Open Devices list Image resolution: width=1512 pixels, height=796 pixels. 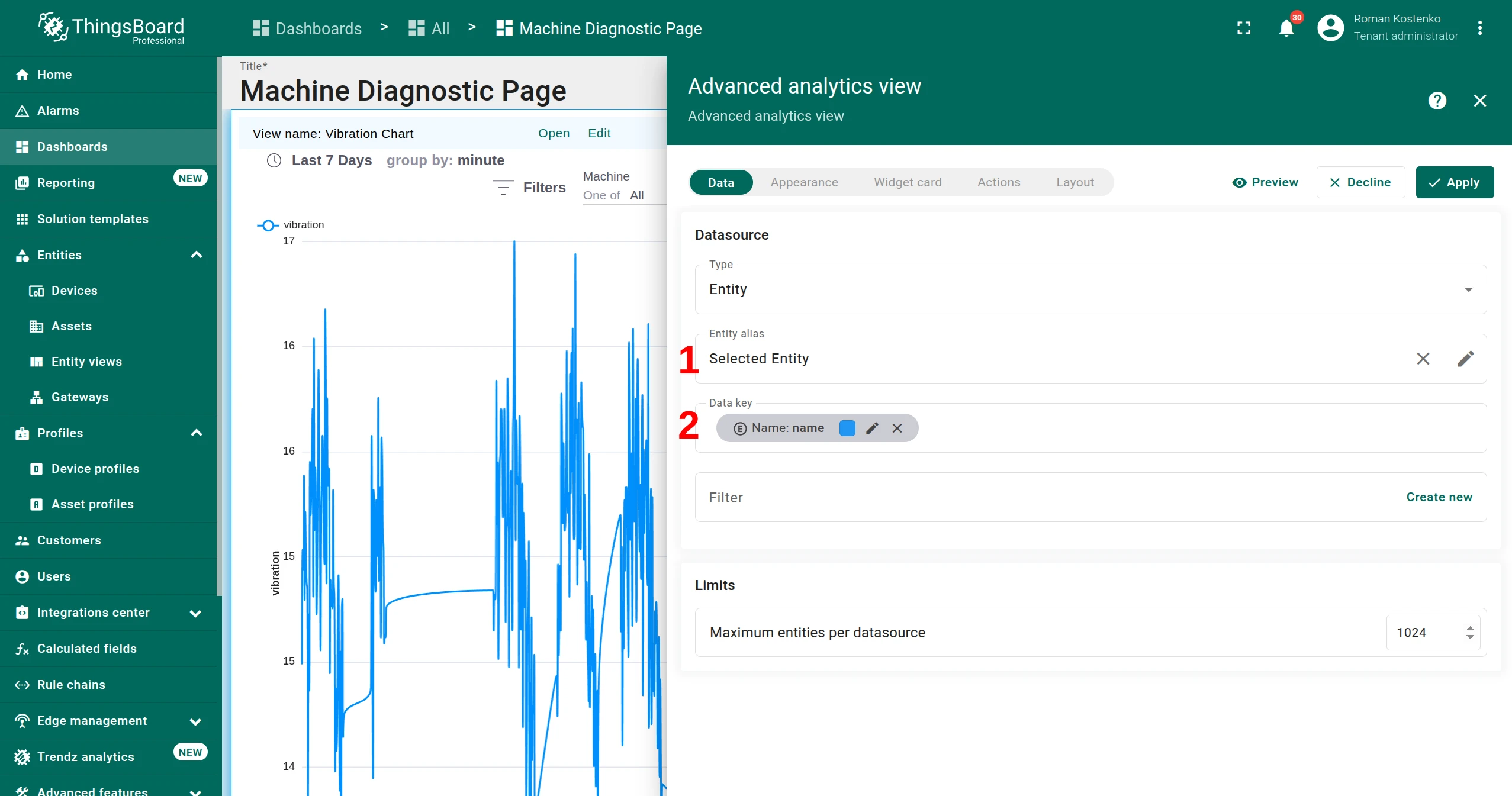(x=108, y=291)
